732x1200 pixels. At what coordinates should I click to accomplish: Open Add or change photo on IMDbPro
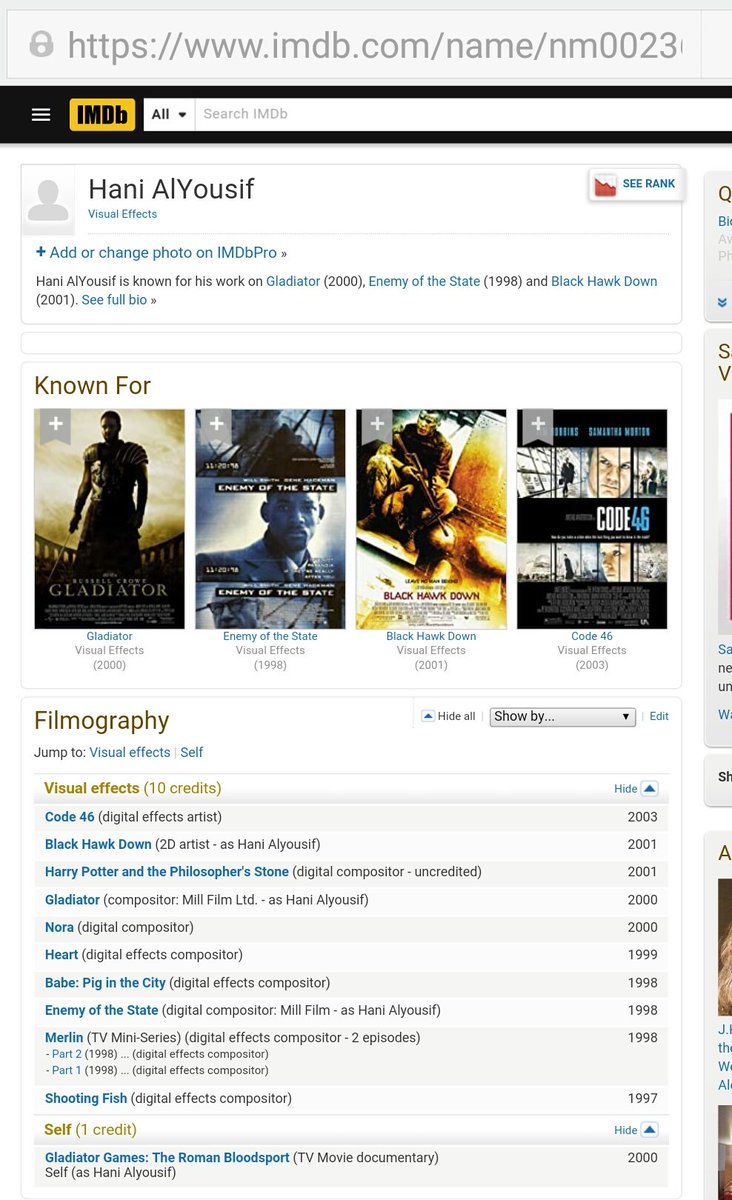(156, 253)
